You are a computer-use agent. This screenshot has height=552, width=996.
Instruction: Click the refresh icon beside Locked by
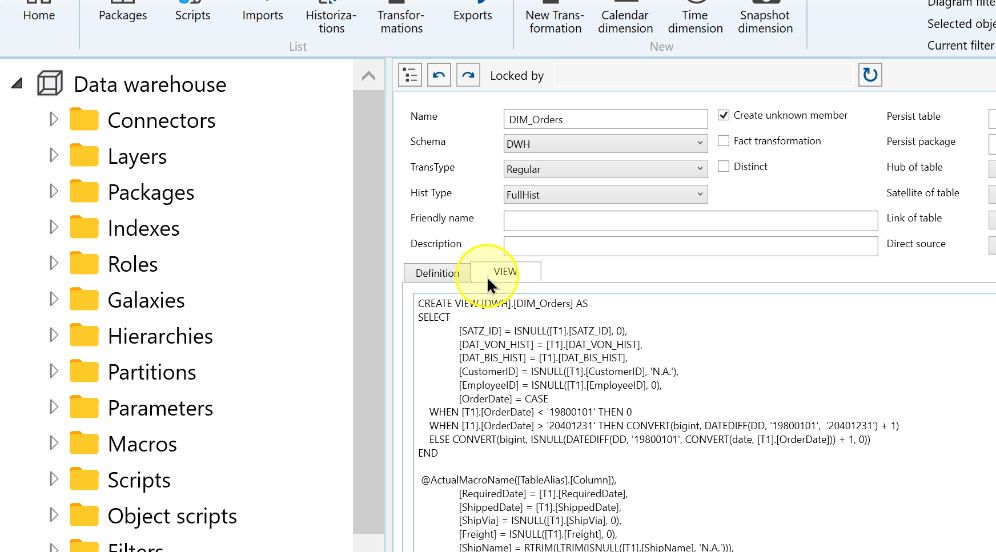pyautogui.click(x=870, y=75)
